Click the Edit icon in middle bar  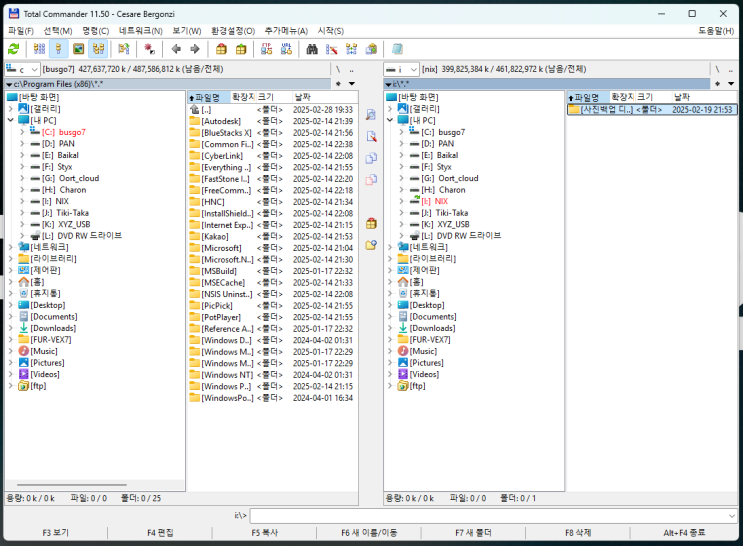[371, 136]
